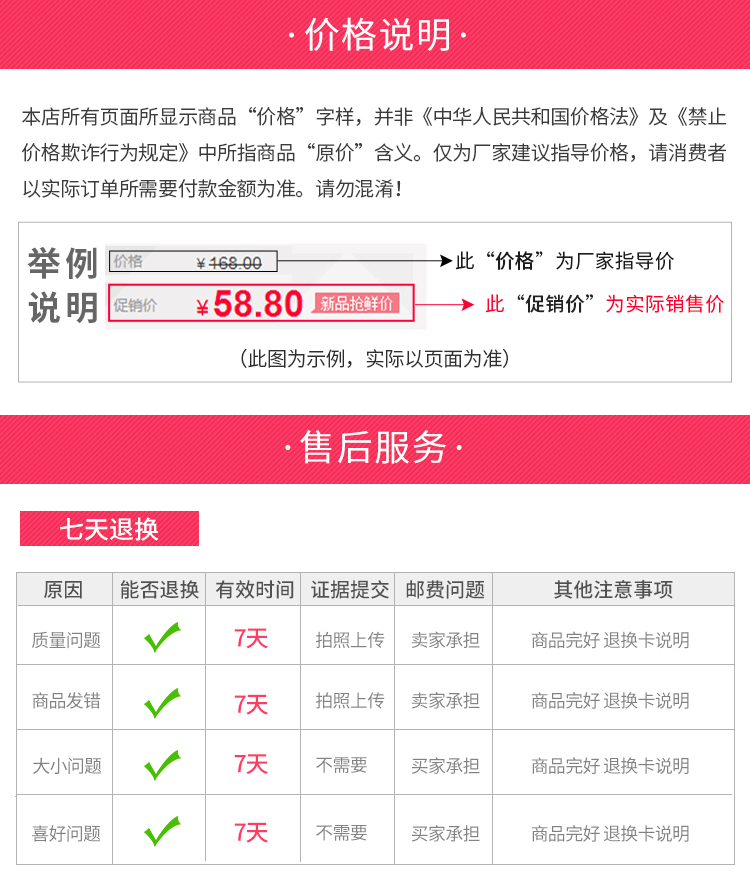The height and width of the screenshot is (885, 750).
Task: Click the 邮费问题 column header
Action: 445,590
